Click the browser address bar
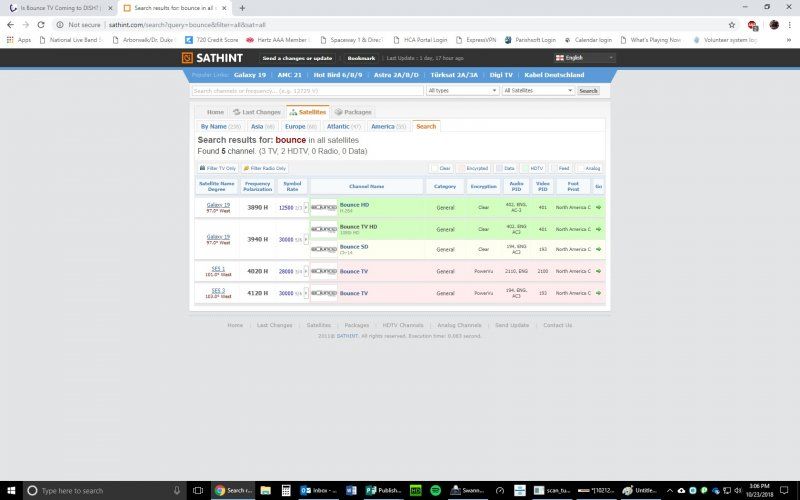Image resolution: width=800 pixels, height=500 pixels. (x=388, y=24)
